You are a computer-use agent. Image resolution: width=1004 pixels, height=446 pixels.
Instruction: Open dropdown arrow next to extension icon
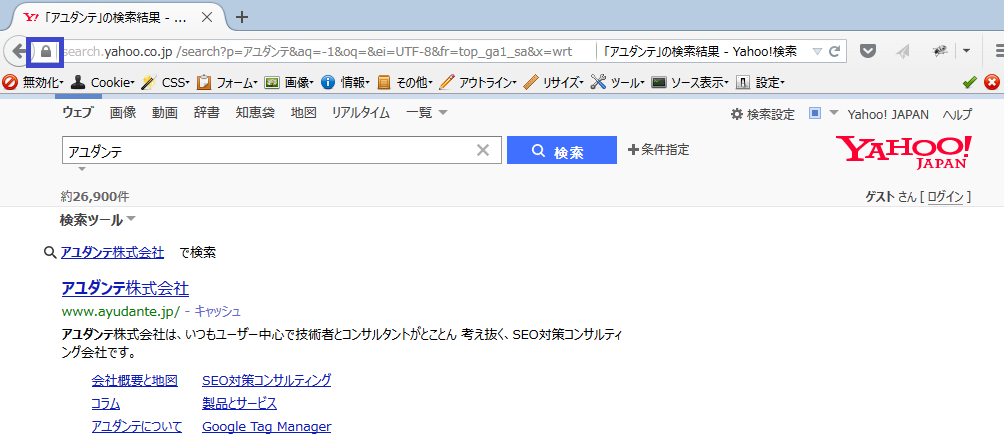(966, 51)
